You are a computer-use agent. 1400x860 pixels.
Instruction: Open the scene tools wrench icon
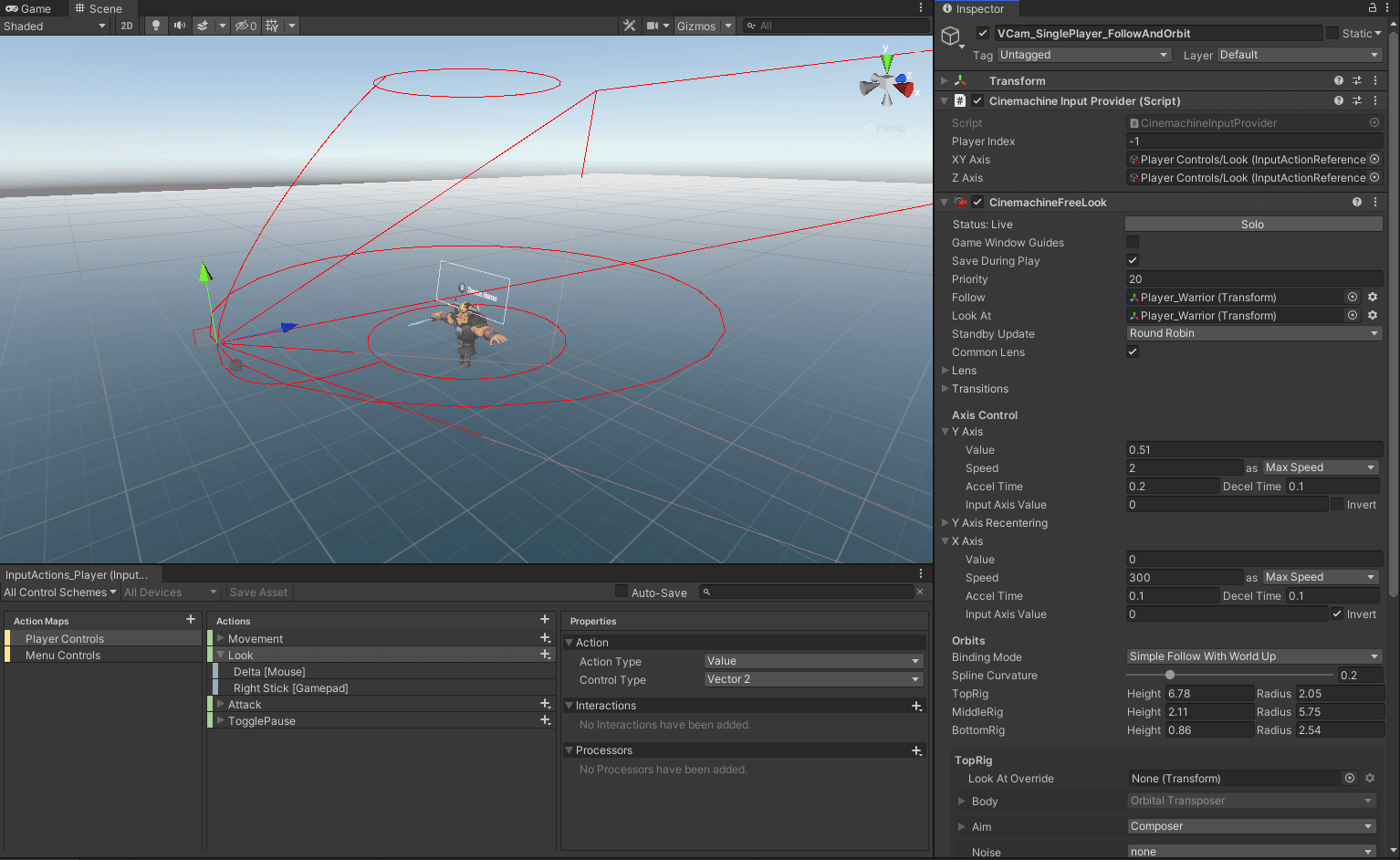point(629,26)
